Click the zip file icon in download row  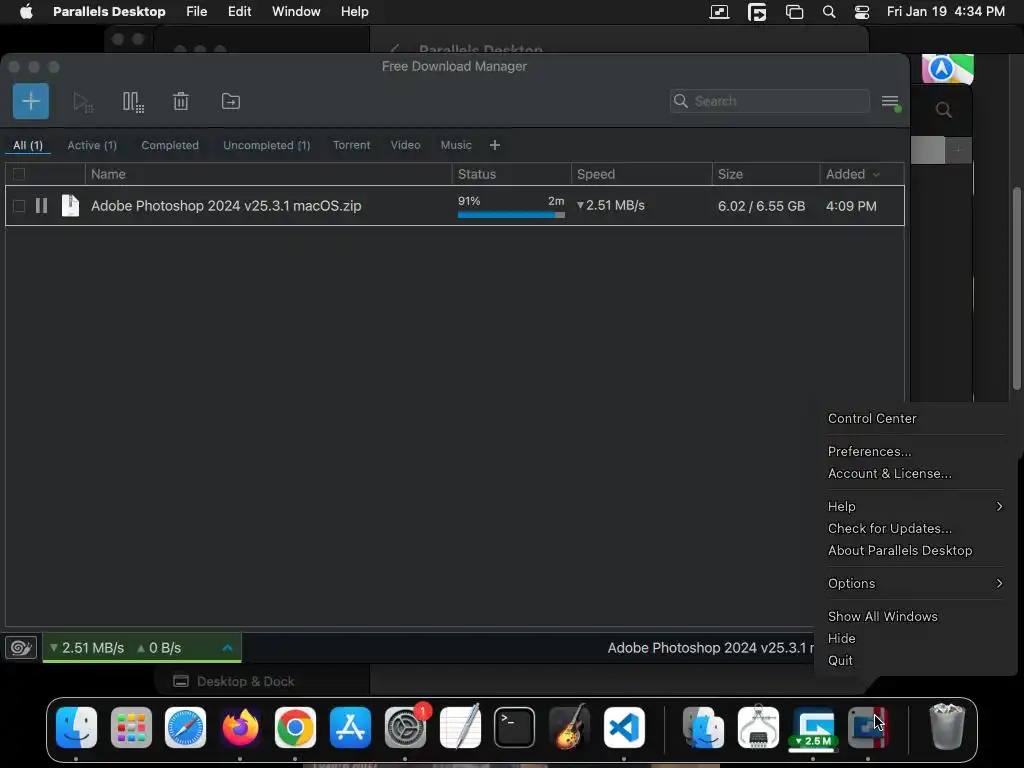pos(70,206)
